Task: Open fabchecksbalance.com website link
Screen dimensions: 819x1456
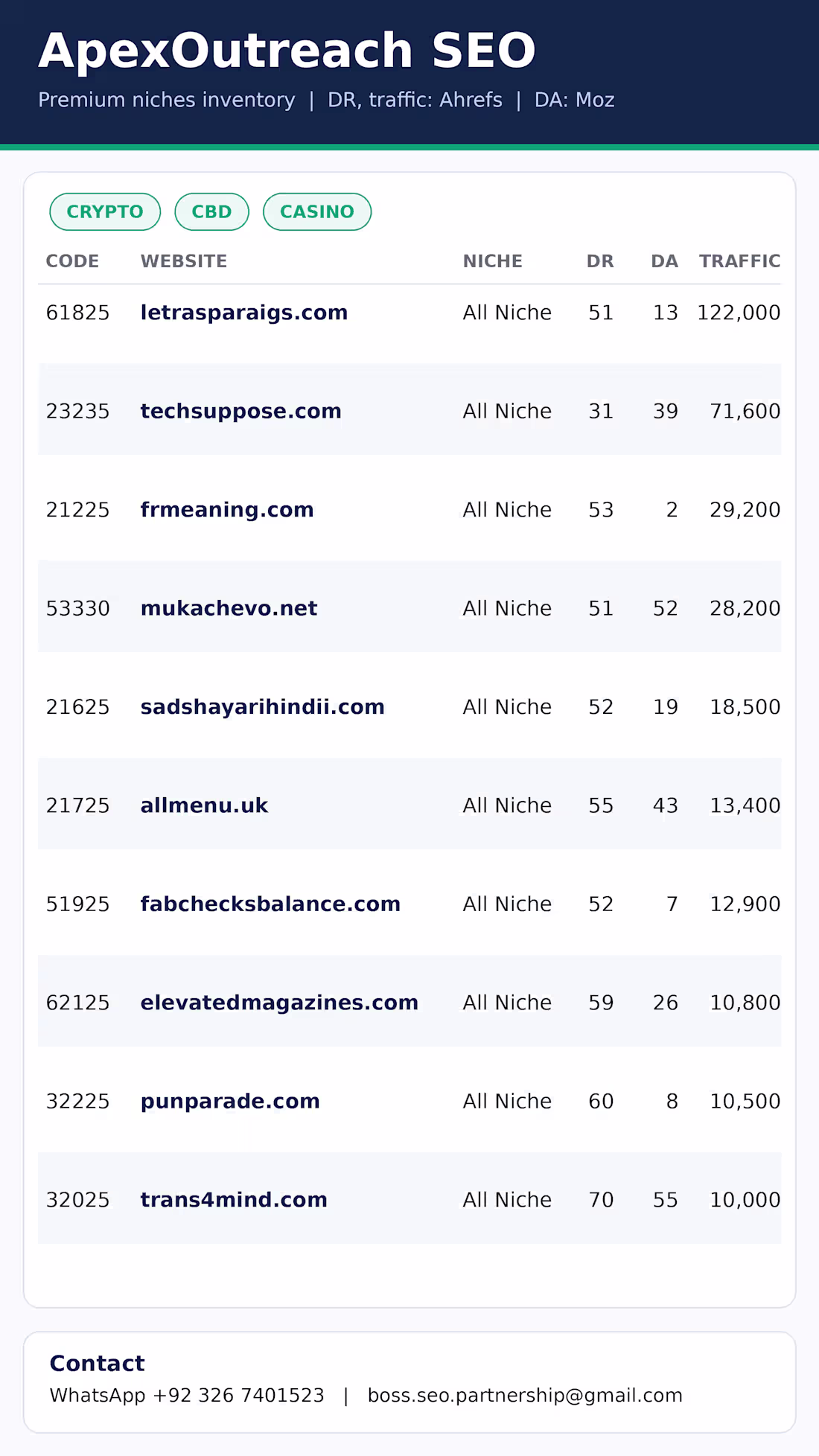Action: pos(271,904)
